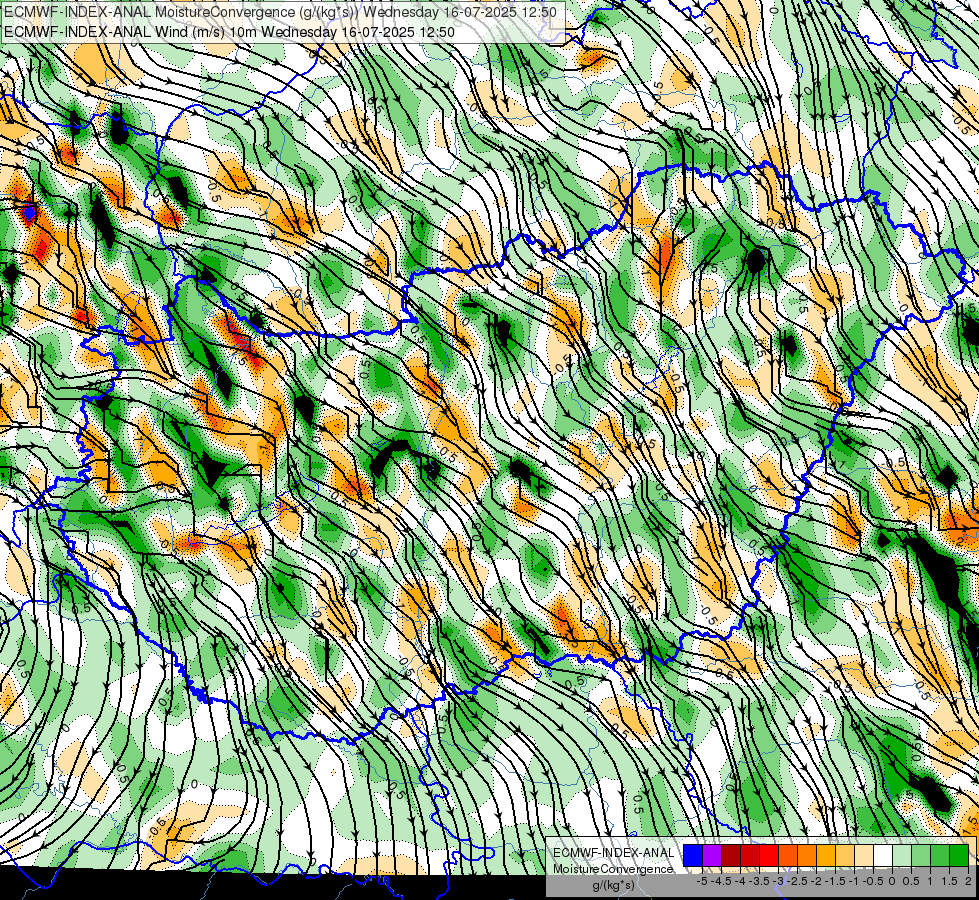Click the -1 tick label on legend scale
This screenshot has height=900, width=979.
(854, 881)
